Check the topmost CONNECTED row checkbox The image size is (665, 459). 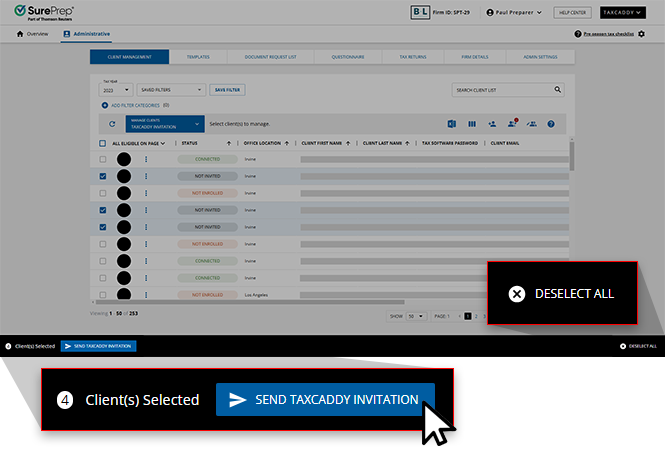103,159
